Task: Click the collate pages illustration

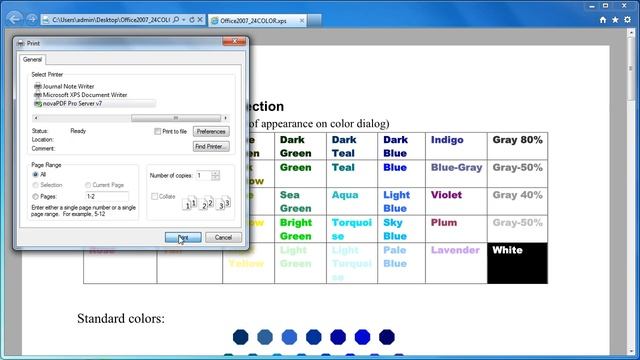Action: [x=207, y=203]
